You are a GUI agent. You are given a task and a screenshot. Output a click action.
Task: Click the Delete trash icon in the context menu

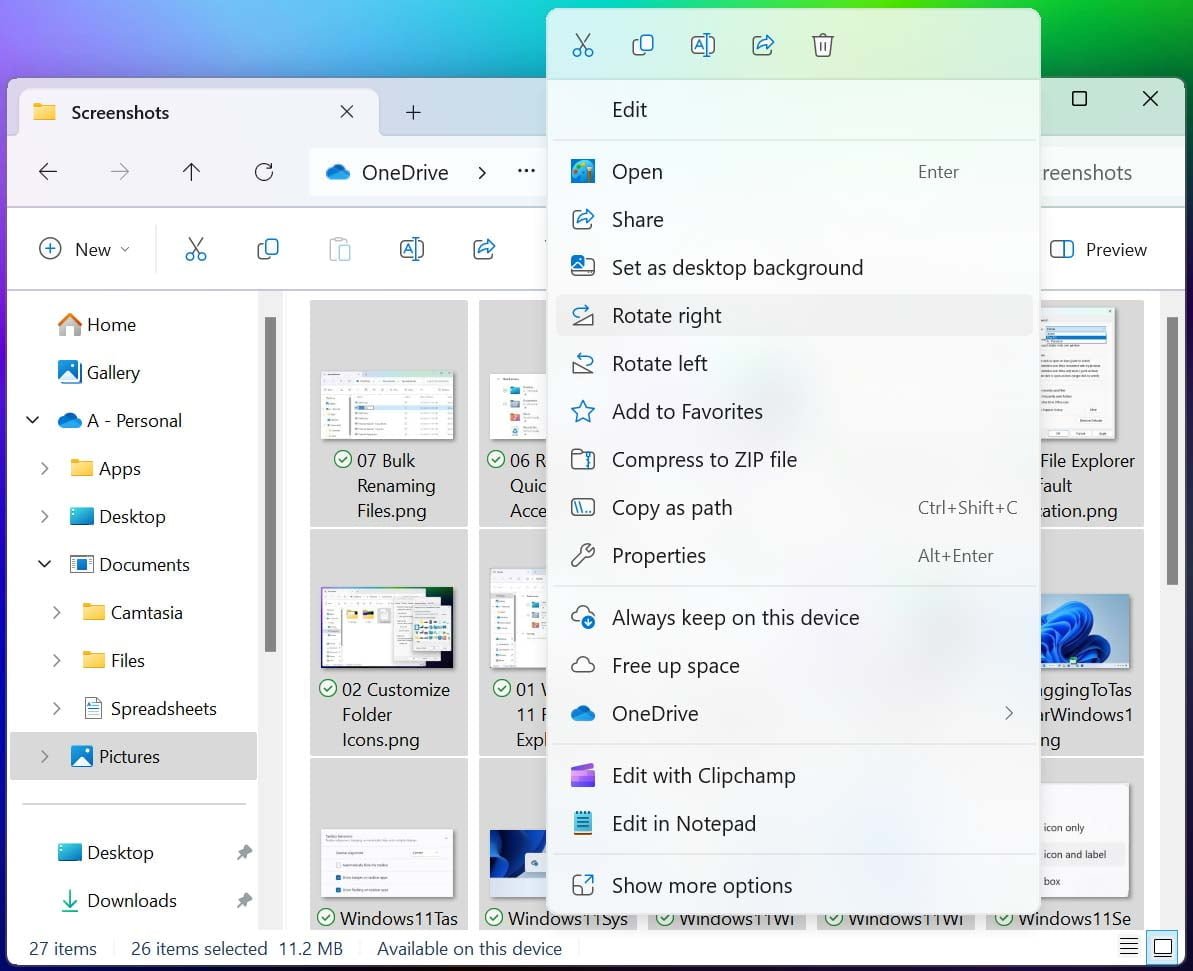click(x=822, y=44)
